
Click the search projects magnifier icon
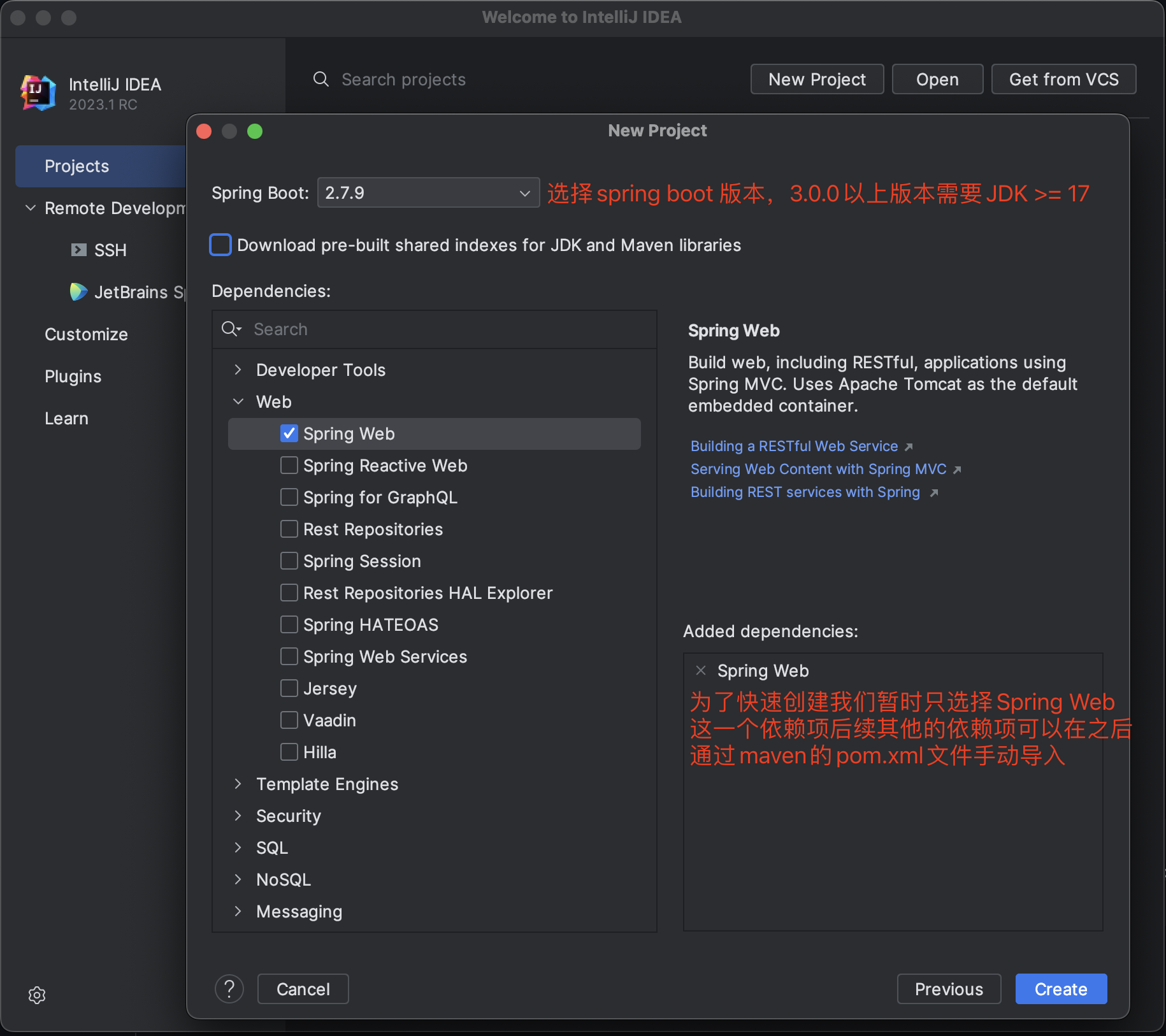click(x=321, y=79)
